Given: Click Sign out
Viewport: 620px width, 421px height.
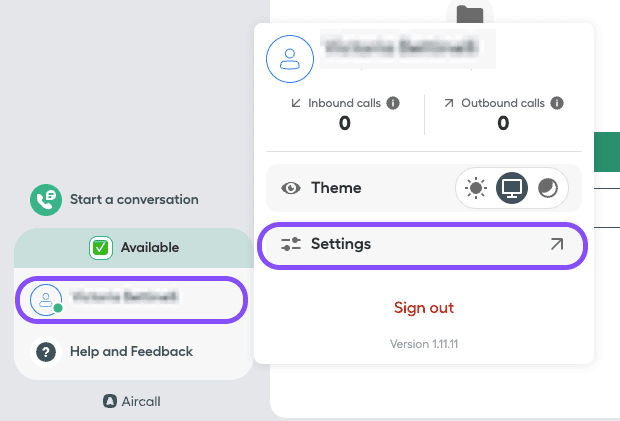Looking at the screenshot, I should [424, 307].
